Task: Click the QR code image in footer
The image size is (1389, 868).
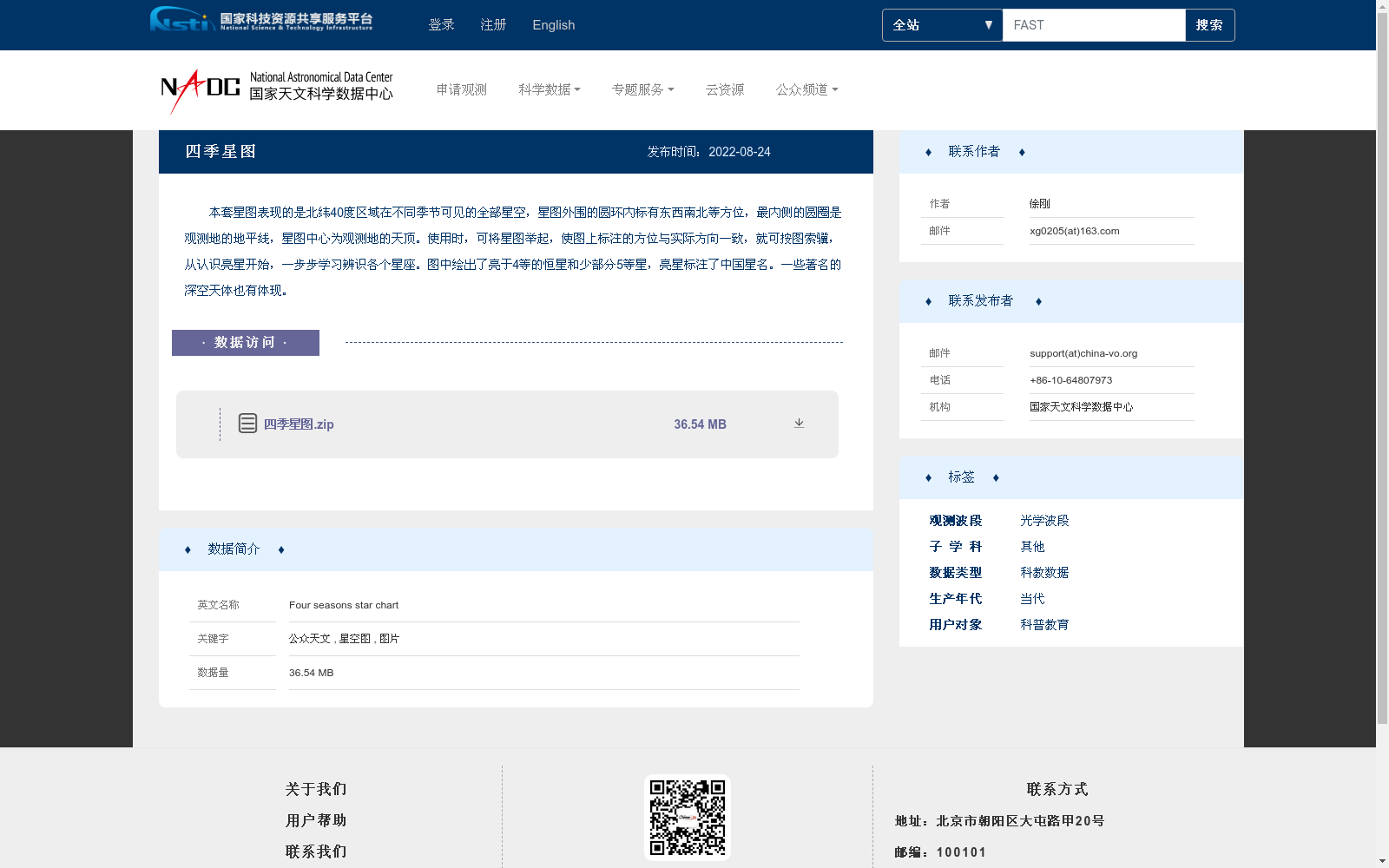Action: coord(688,817)
